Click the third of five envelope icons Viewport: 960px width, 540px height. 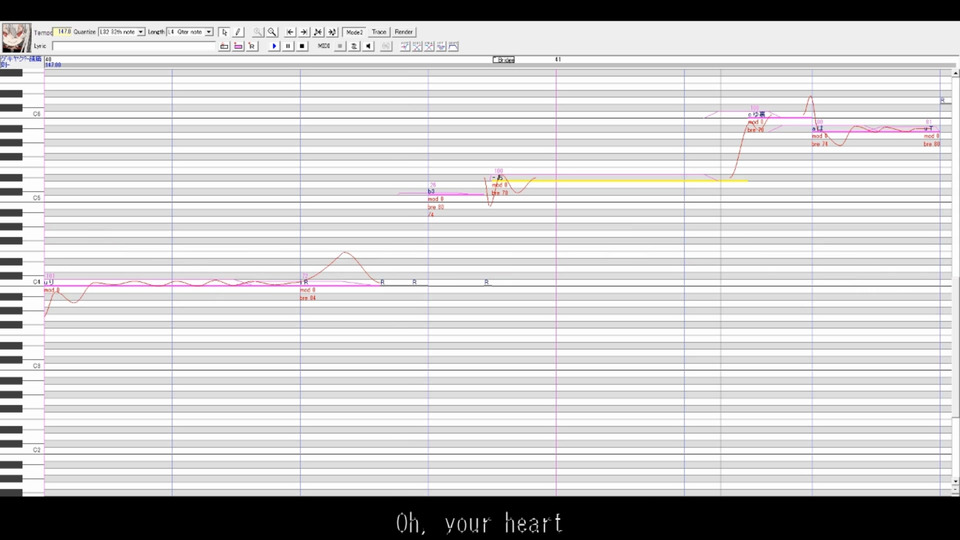point(429,46)
